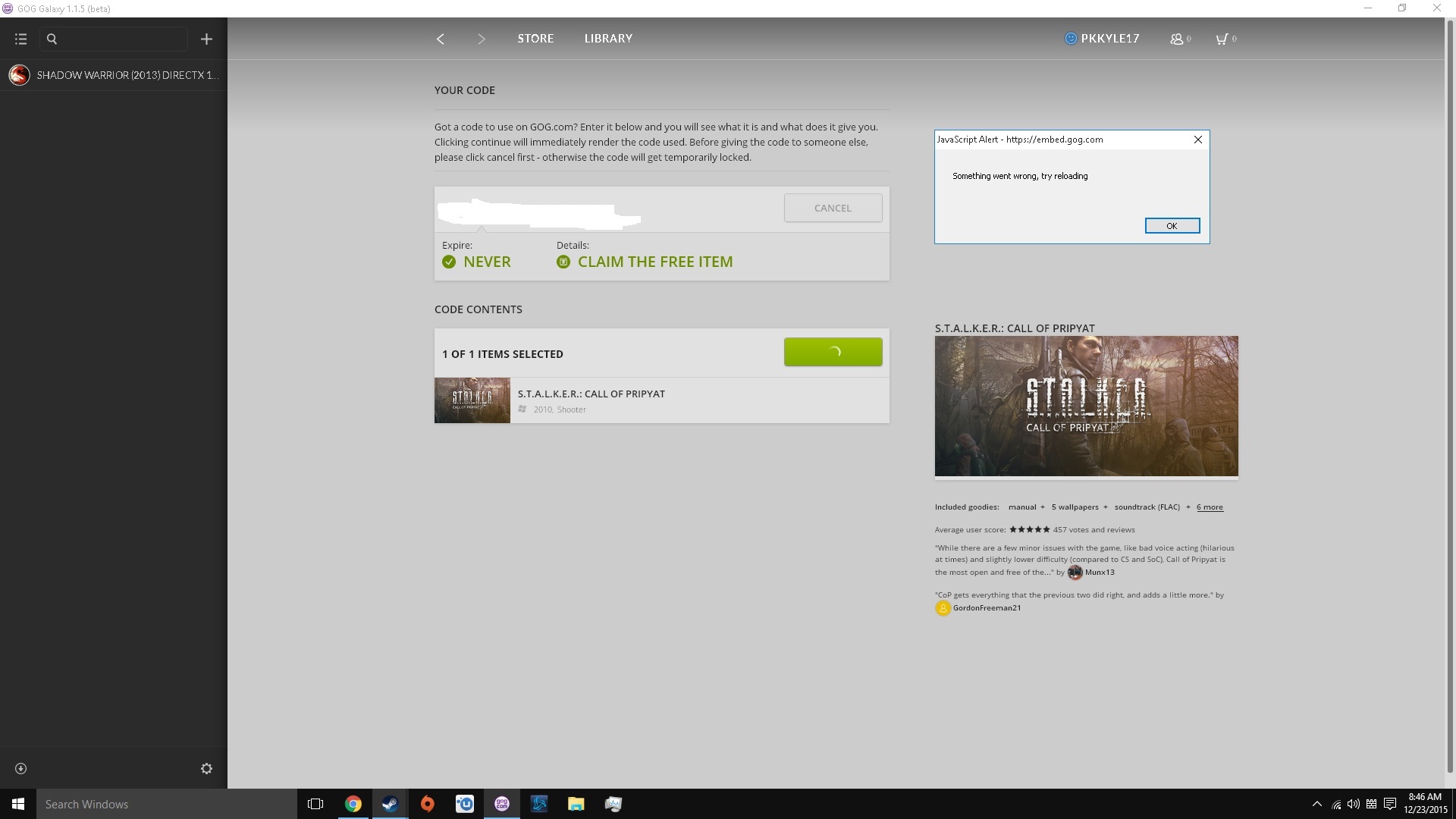Click the CANCEL code button
The height and width of the screenshot is (819, 1456).
pos(833,208)
